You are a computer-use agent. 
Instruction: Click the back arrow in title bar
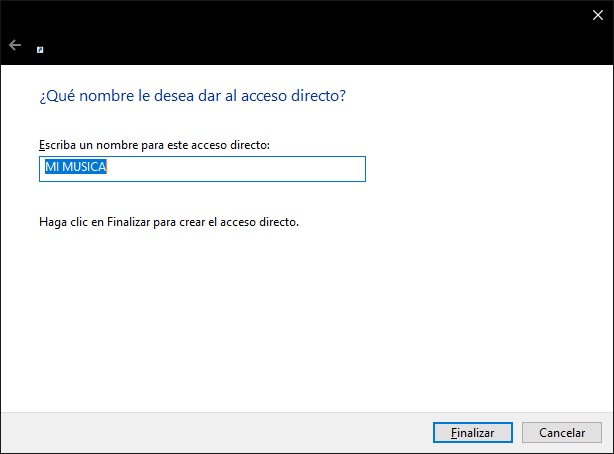15,45
